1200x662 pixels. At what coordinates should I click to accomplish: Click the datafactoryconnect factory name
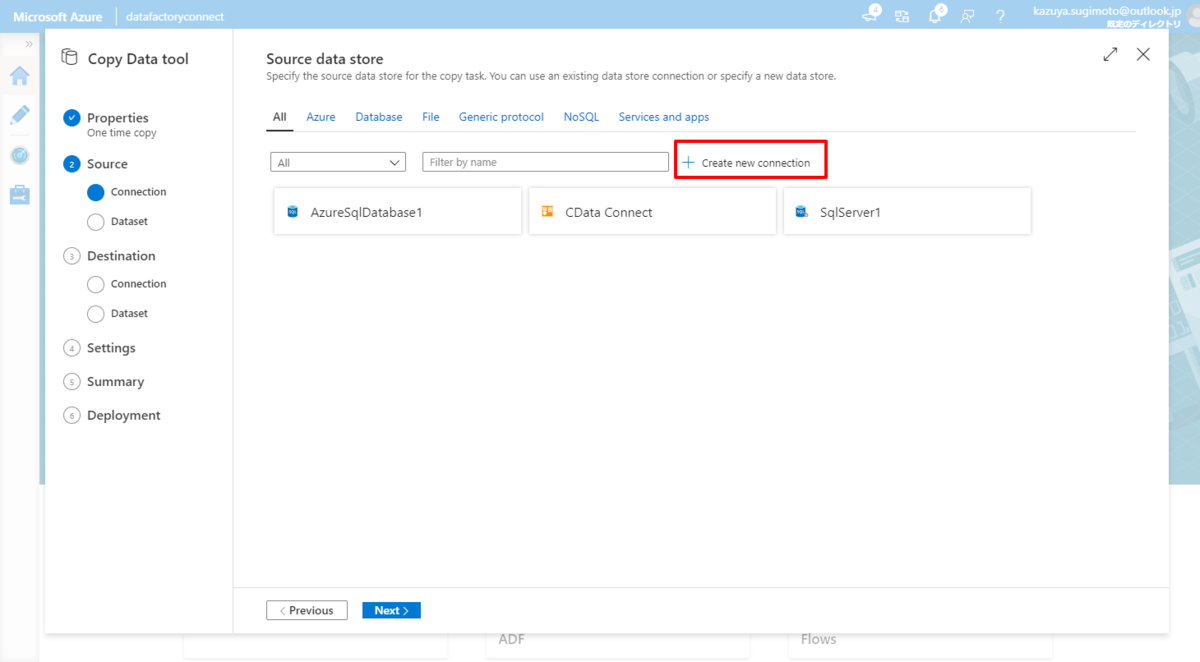[175, 17]
